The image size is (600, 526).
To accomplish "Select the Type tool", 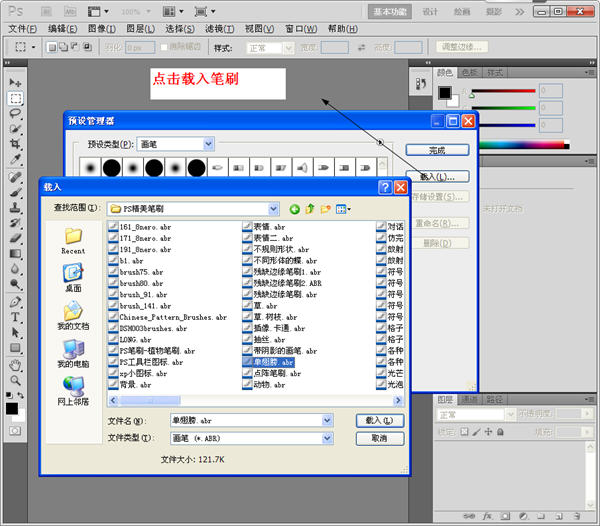I will [15, 317].
